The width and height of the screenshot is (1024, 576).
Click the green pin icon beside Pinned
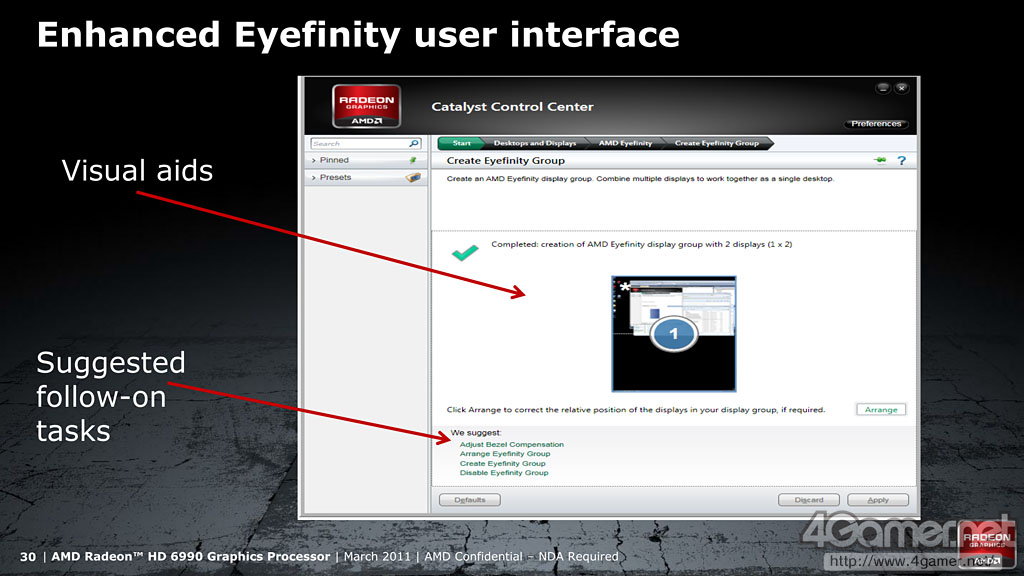coord(413,160)
